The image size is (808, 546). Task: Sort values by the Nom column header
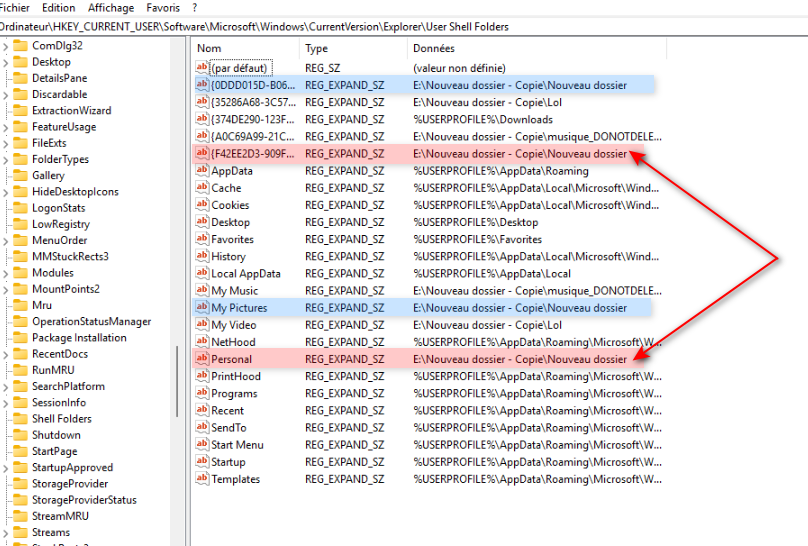coord(245,48)
